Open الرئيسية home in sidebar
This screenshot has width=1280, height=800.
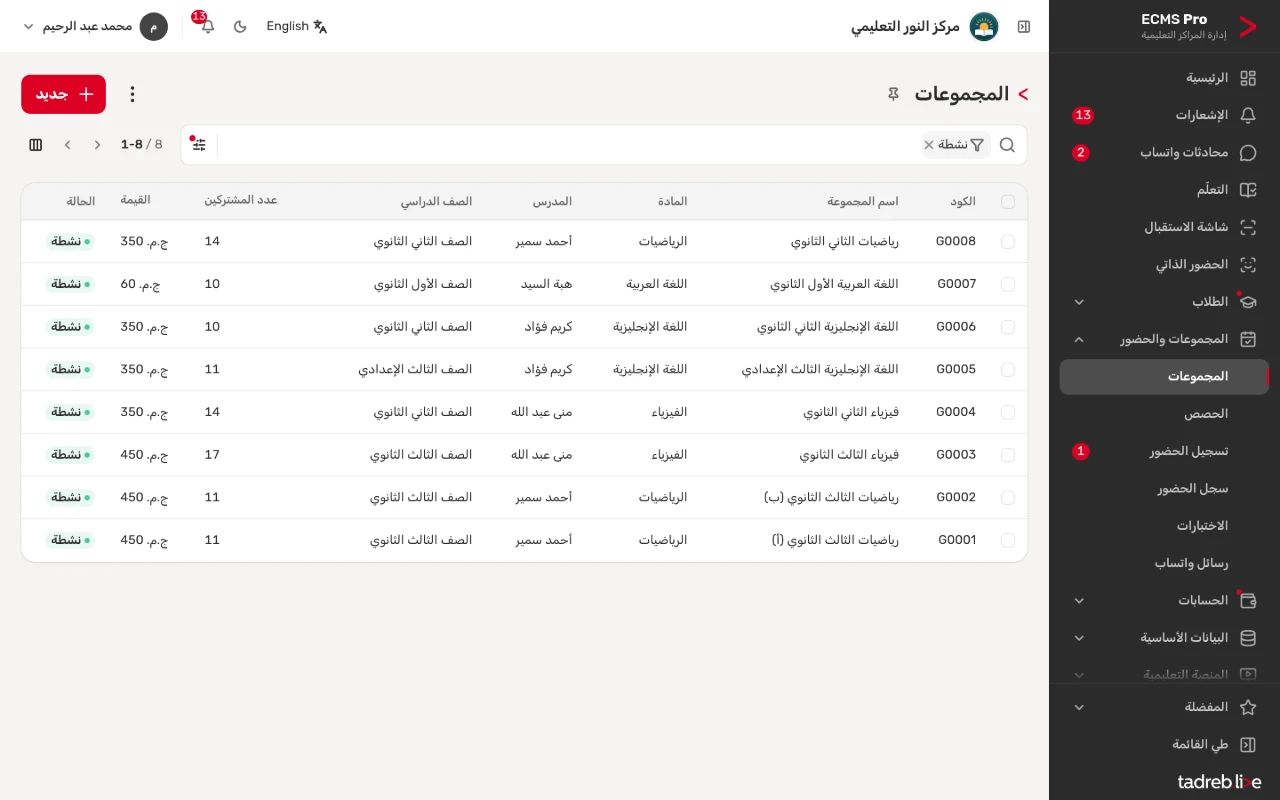click(x=1164, y=78)
